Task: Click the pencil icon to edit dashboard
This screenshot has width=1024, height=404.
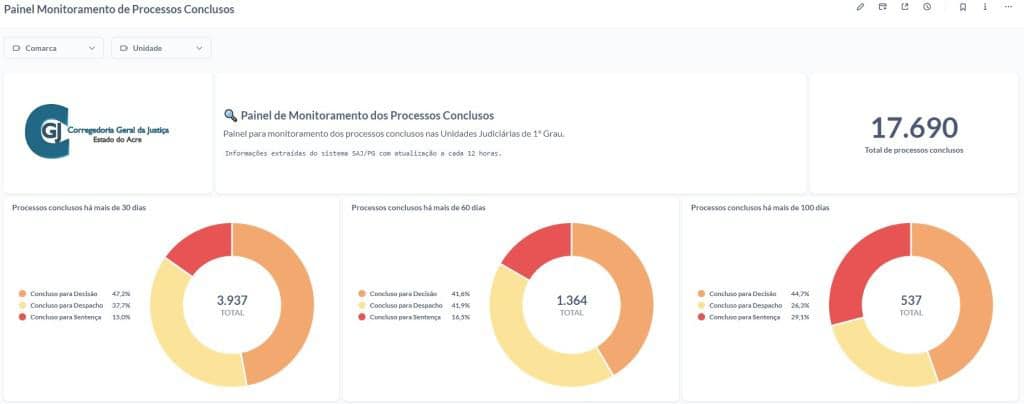Action: [x=860, y=7]
